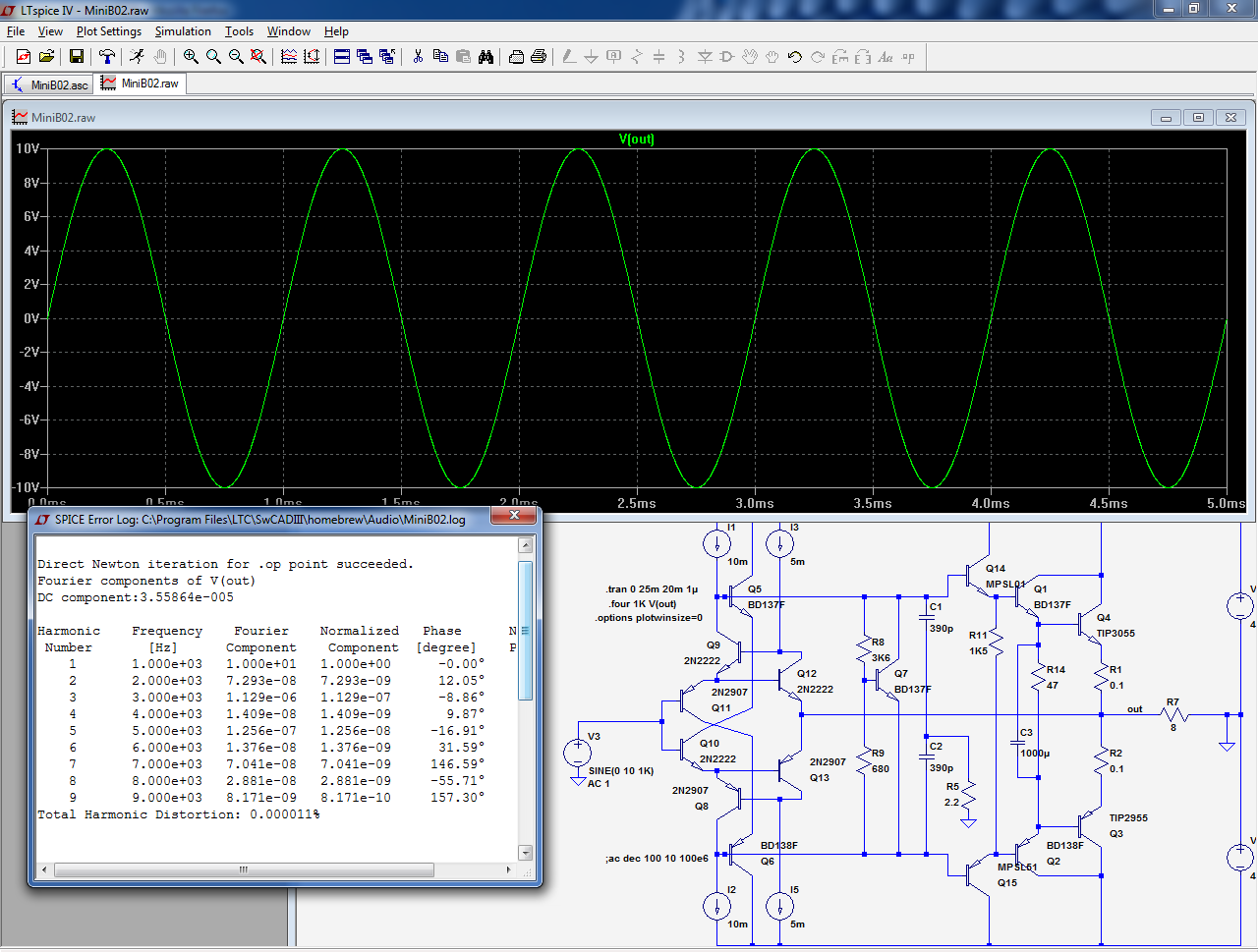The height and width of the screenshot is (952, 1258).
Task: Click the TIP3055 transistor Q4
Action: [1091, 625]
